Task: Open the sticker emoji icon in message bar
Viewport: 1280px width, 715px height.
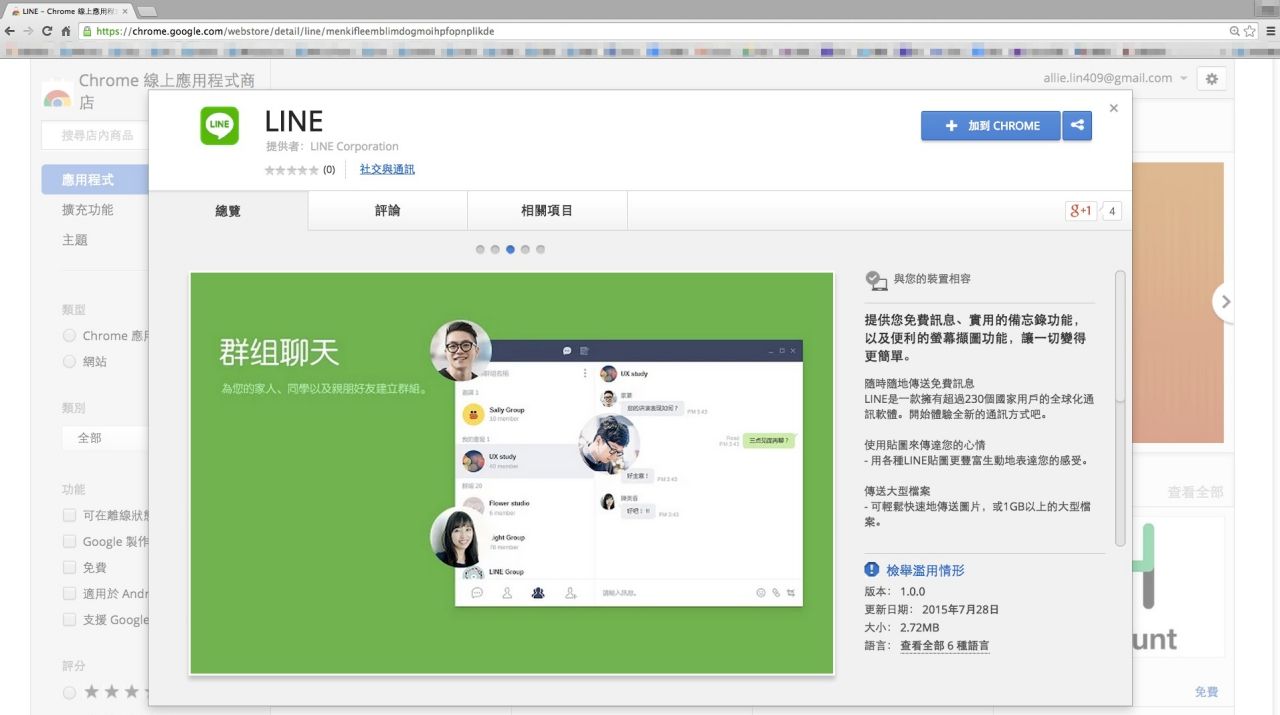Action: [x=760, y=593]
